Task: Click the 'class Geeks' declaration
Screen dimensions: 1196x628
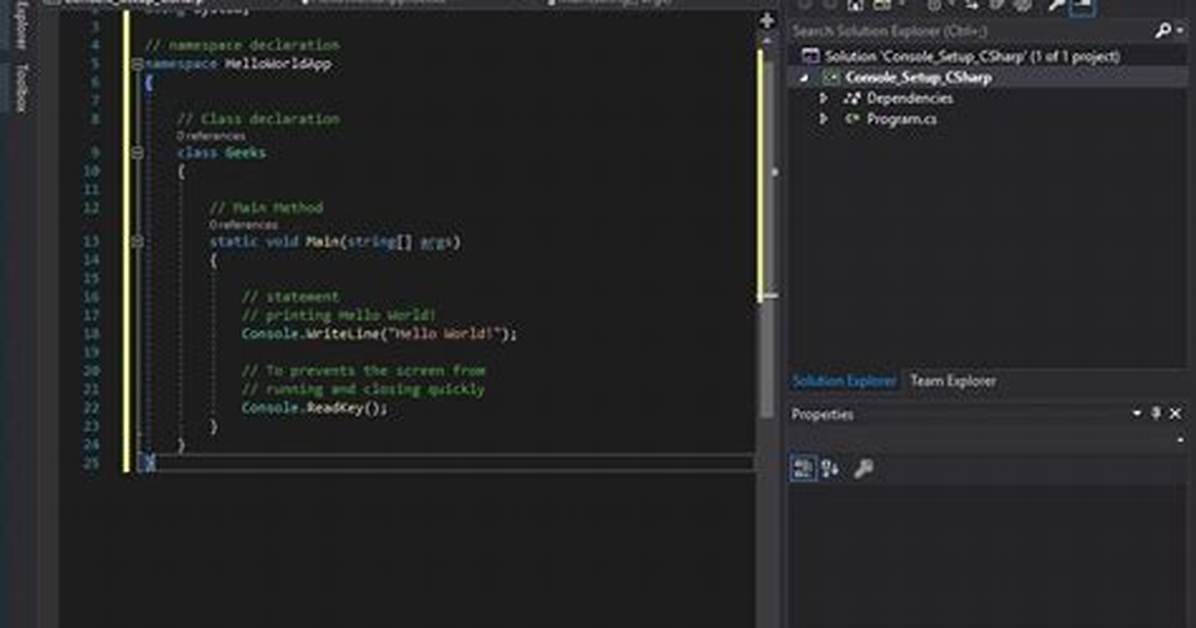Action: point(221,153)
